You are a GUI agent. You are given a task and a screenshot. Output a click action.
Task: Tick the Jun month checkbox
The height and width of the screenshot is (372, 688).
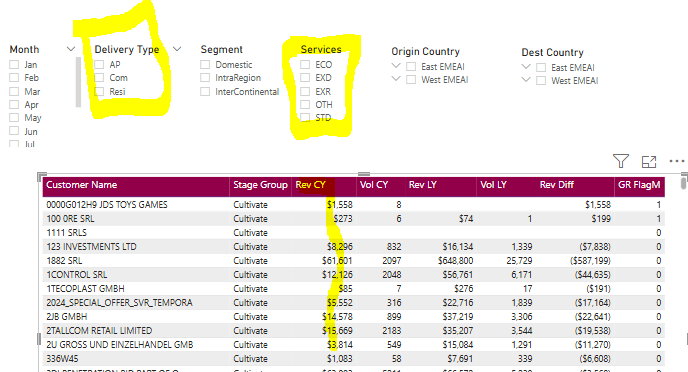[14, 131]
